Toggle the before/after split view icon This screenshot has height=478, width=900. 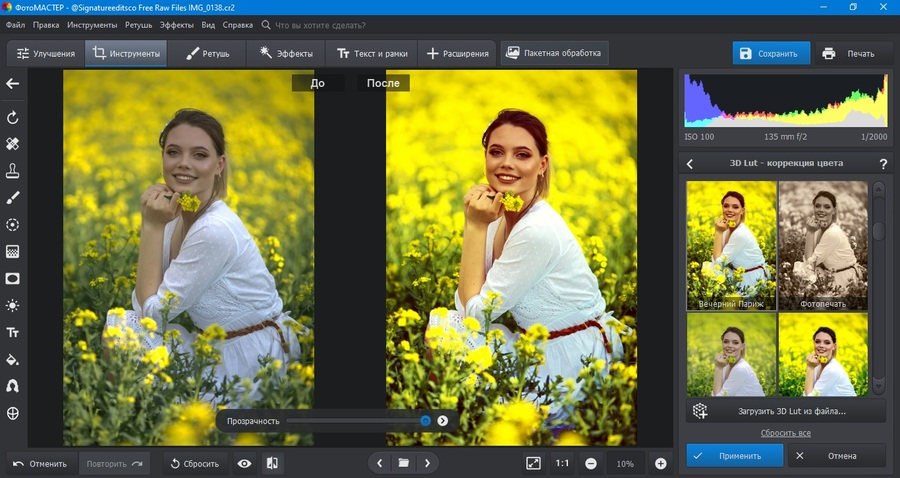pos(272,463)
